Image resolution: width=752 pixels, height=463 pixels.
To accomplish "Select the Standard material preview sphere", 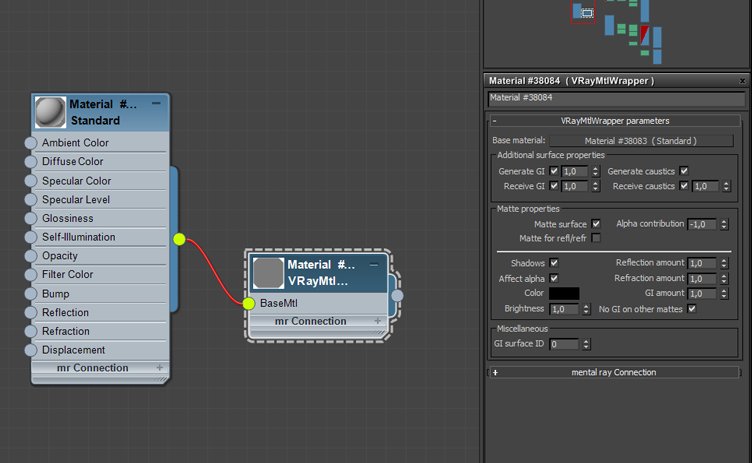I will (50, 112).
